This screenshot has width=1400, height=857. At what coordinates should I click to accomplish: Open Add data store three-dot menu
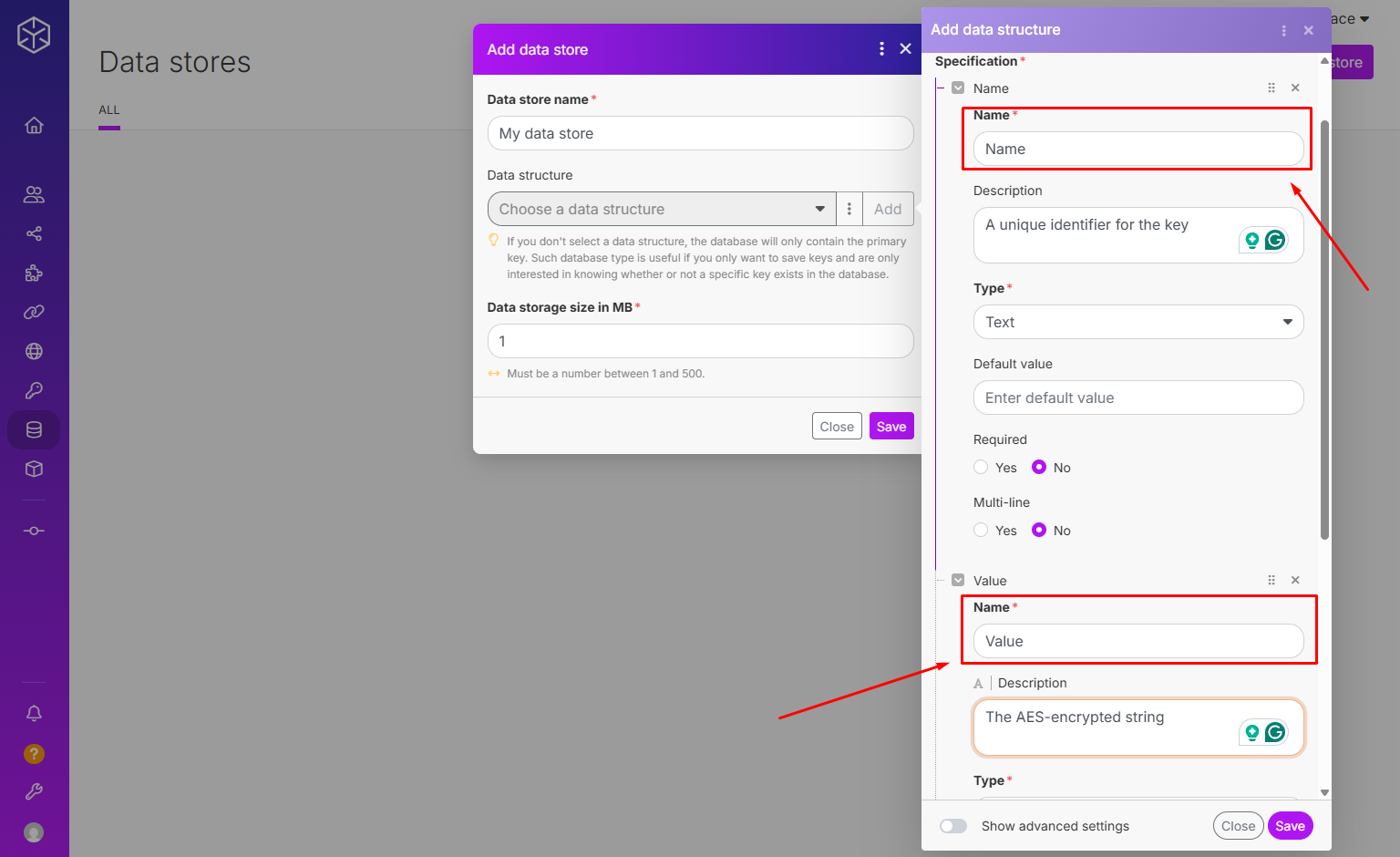point(881,49)
